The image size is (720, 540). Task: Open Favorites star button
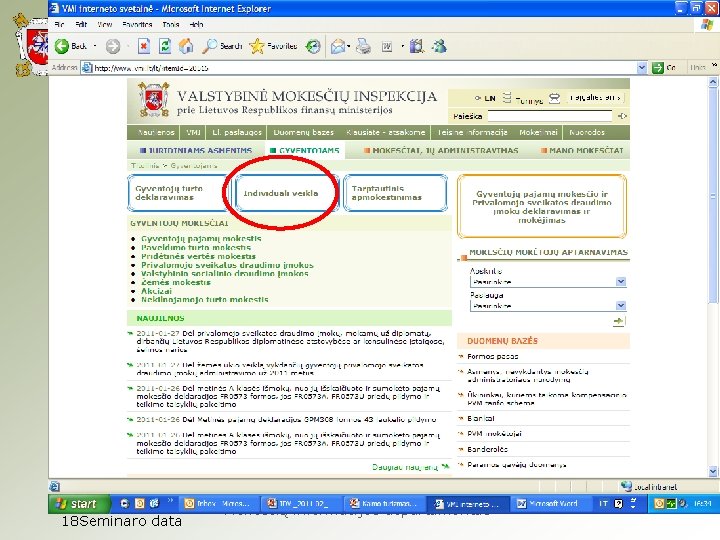(273, 46)
